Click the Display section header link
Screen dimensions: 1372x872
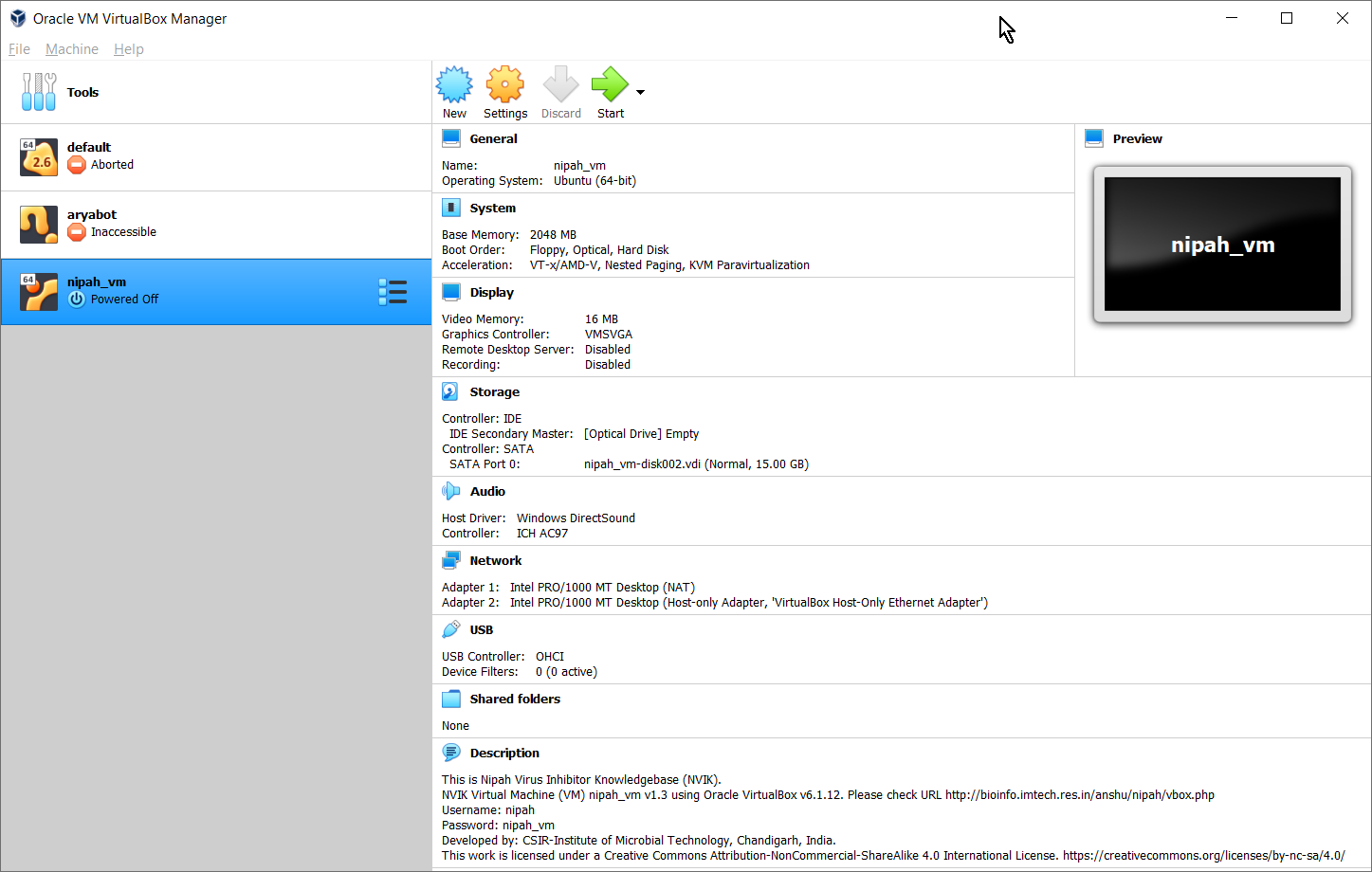[x=491, y=292]
